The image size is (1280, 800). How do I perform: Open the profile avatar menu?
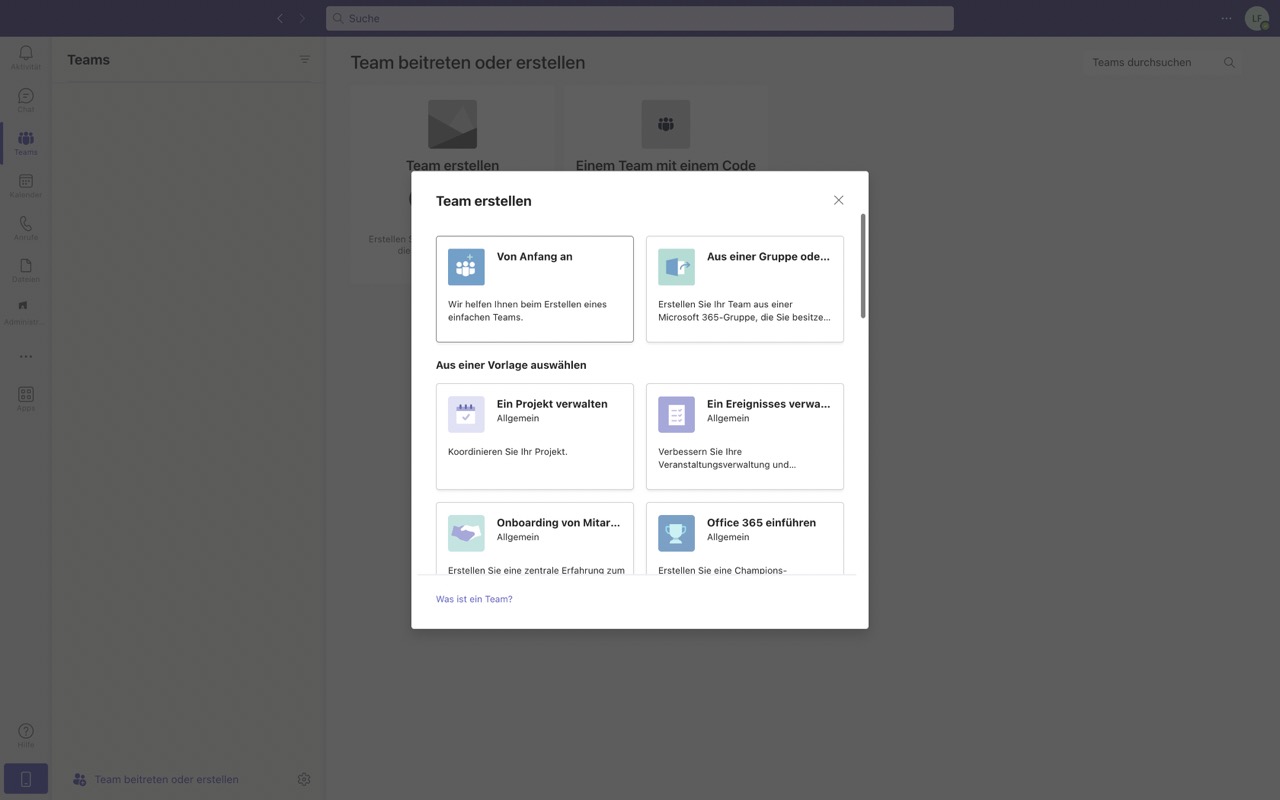(1255, 18)
